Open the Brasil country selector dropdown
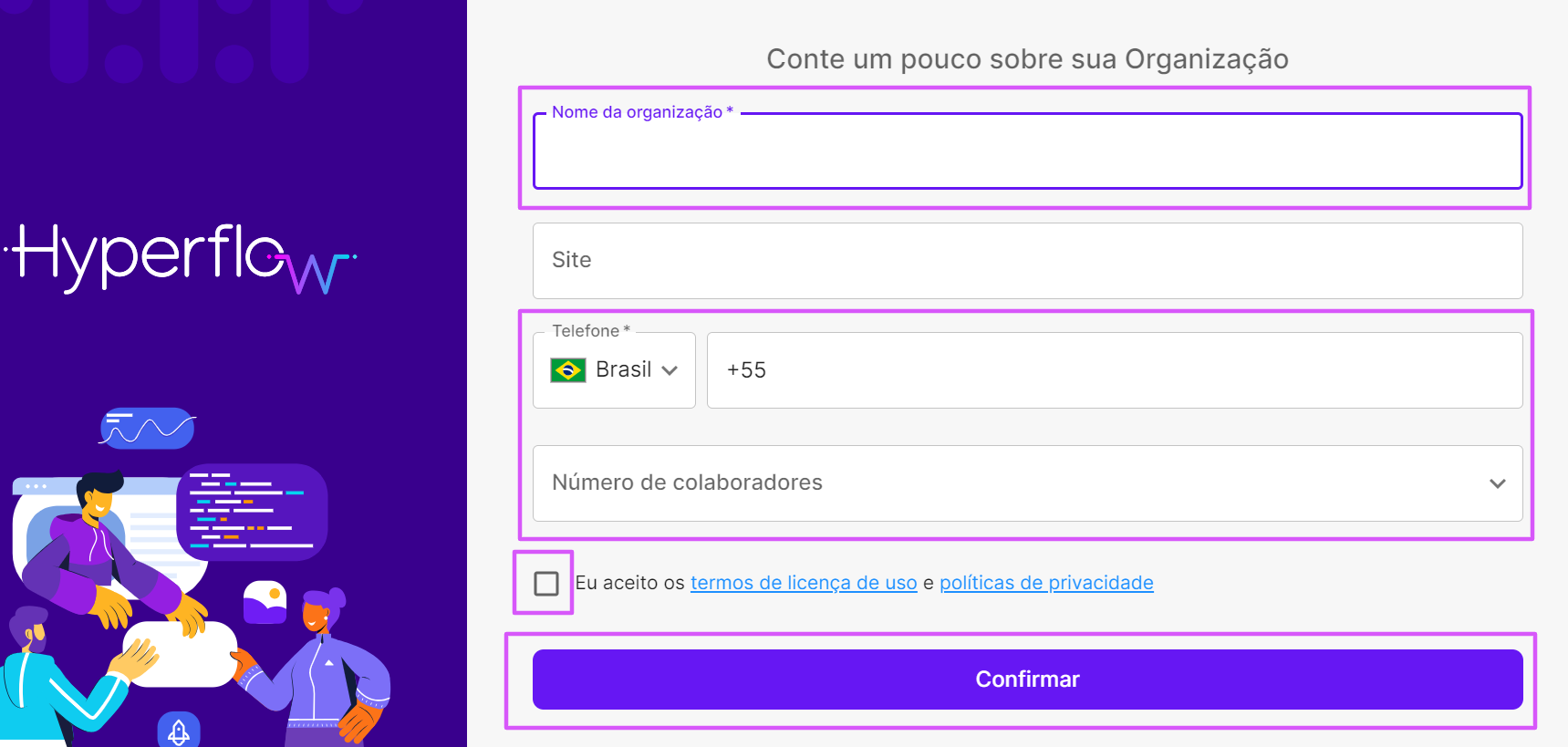Image resolution: width=1568 pixels, height=747 pixels. [614, 370]
